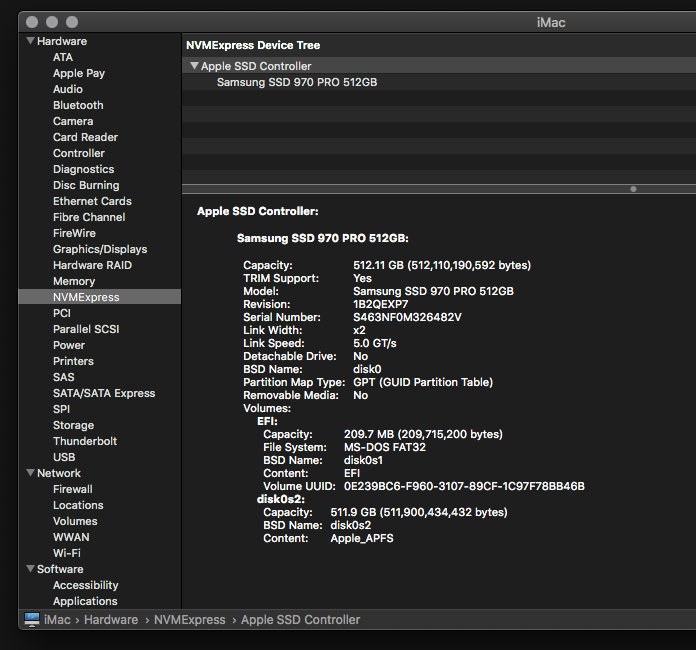The height and width of the screenshot is (650, 696).
Task: Click the pane divider resize handle dot
Action: point(632,188)
